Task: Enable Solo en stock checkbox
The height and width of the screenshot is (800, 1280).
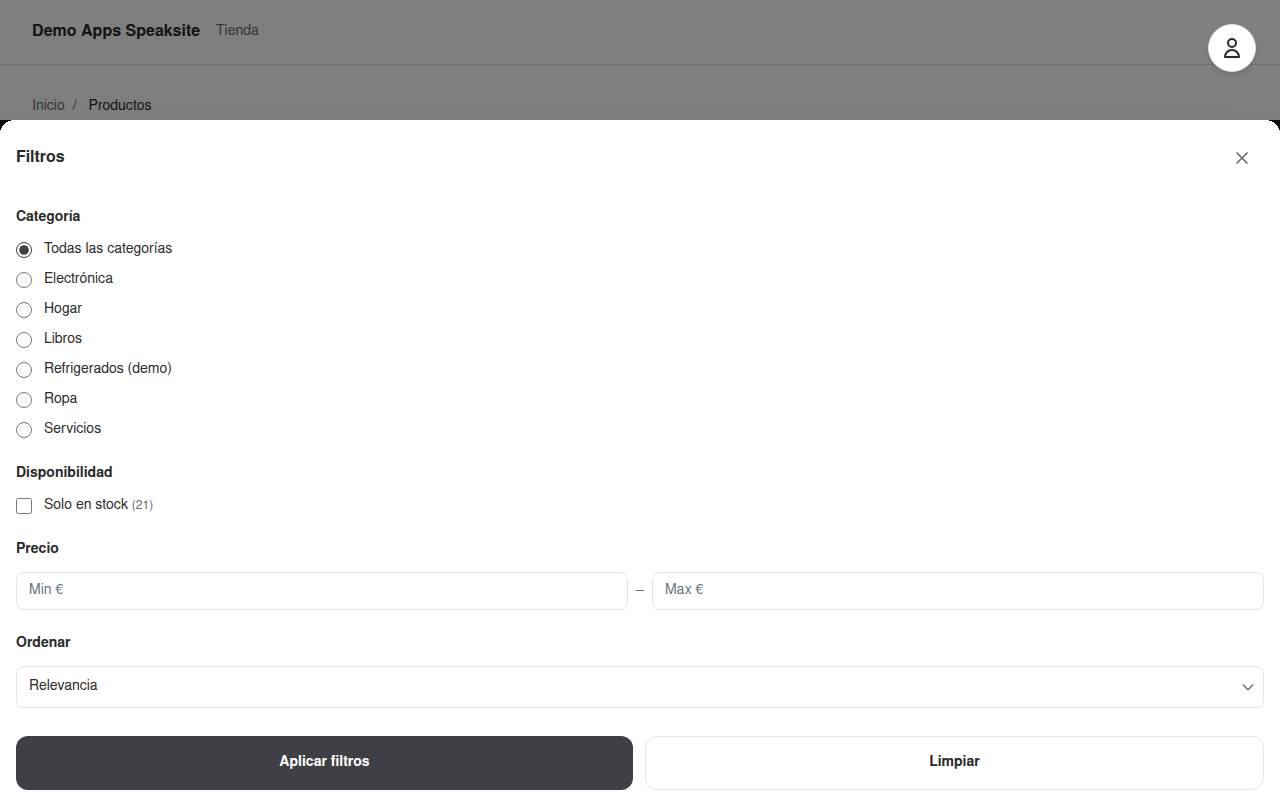Action: pyautogui.click(x=24, y=506)
